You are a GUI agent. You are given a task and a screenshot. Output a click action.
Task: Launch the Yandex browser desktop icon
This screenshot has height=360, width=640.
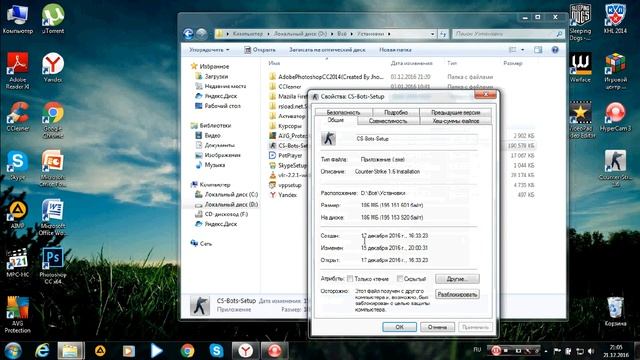tap(53, 67)
